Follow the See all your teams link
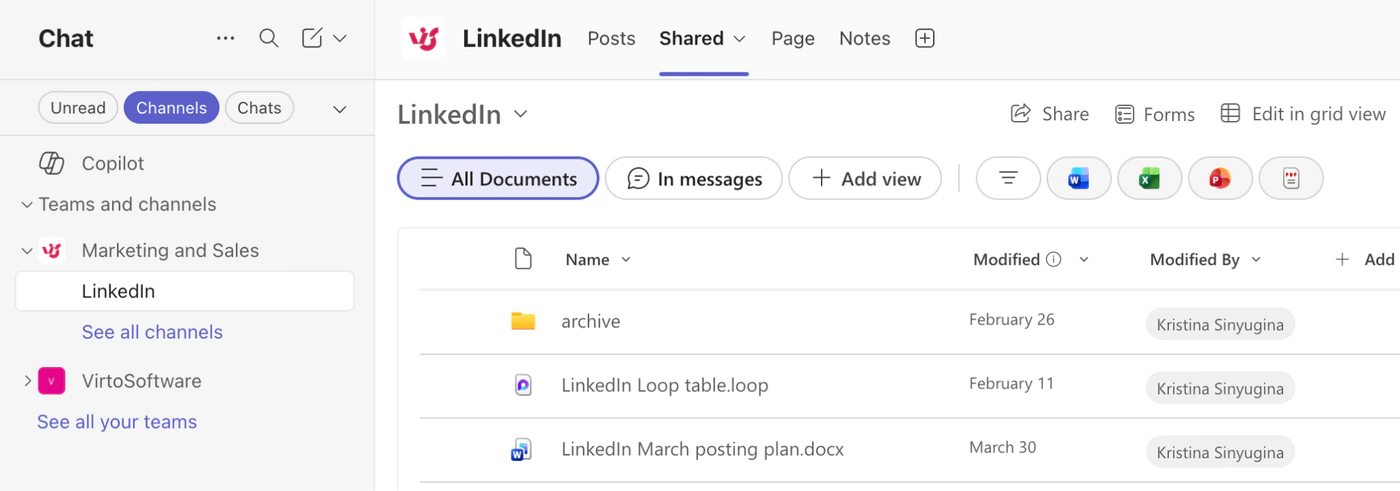Screen dimensions: 1400x491 [x=117, y=422]
